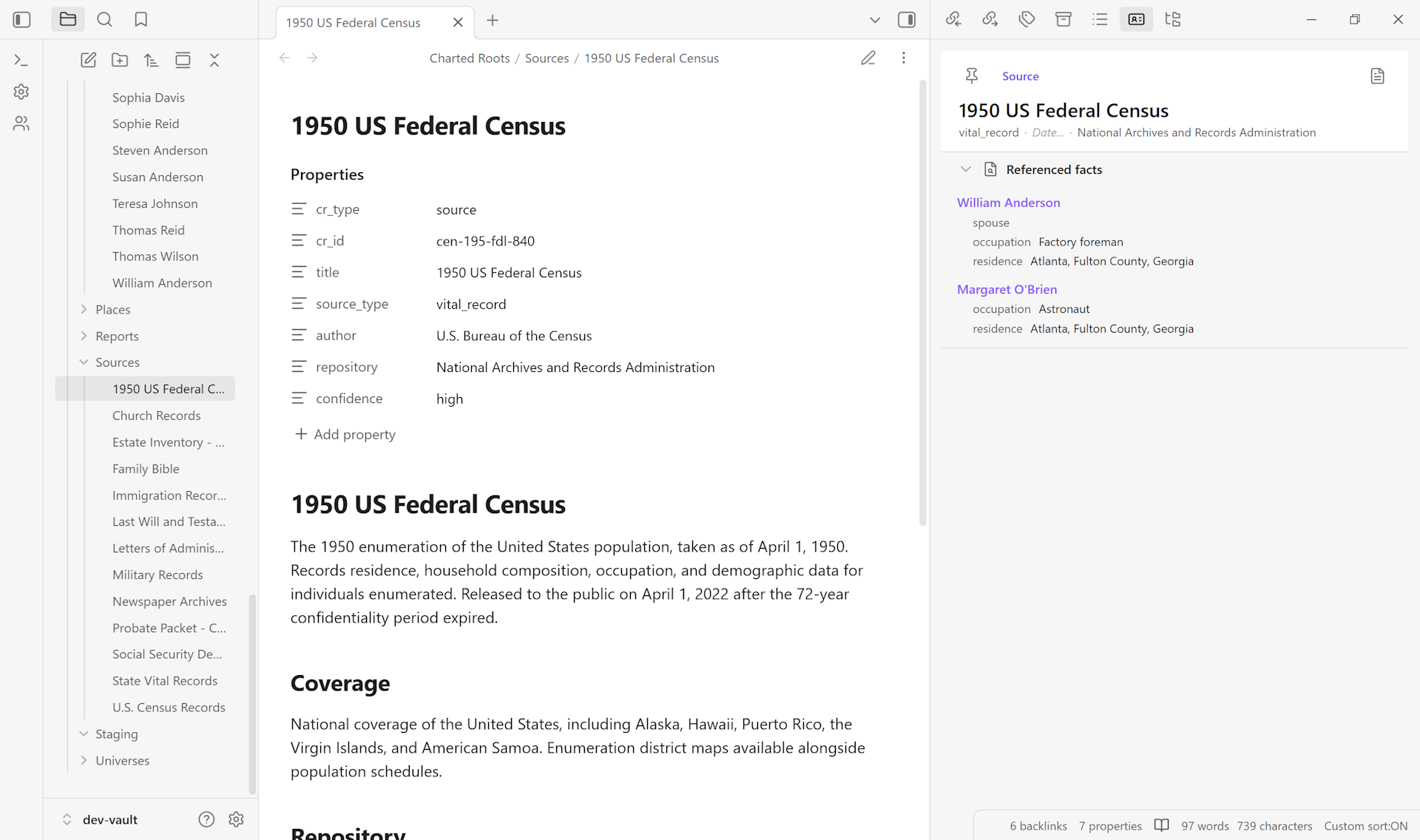Open the dev-vault switcher
1420x840 pixels.
[x=100, y=819]
